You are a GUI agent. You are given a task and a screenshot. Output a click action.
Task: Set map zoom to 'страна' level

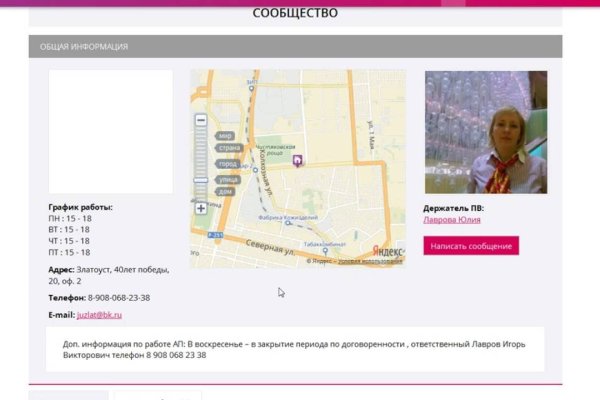point(228,149)
